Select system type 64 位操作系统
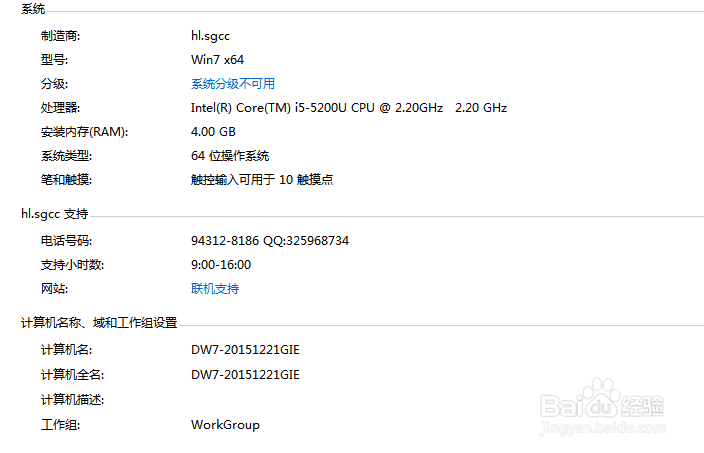Viewport: 704px width, 453px height. (230, 156)
